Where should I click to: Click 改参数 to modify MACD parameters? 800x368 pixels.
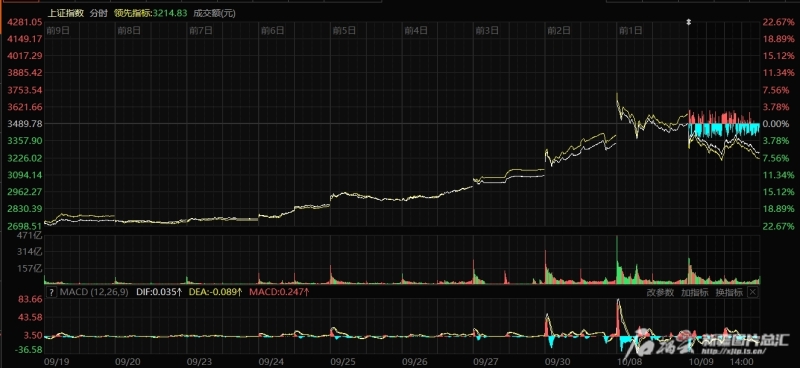[660, 292]
